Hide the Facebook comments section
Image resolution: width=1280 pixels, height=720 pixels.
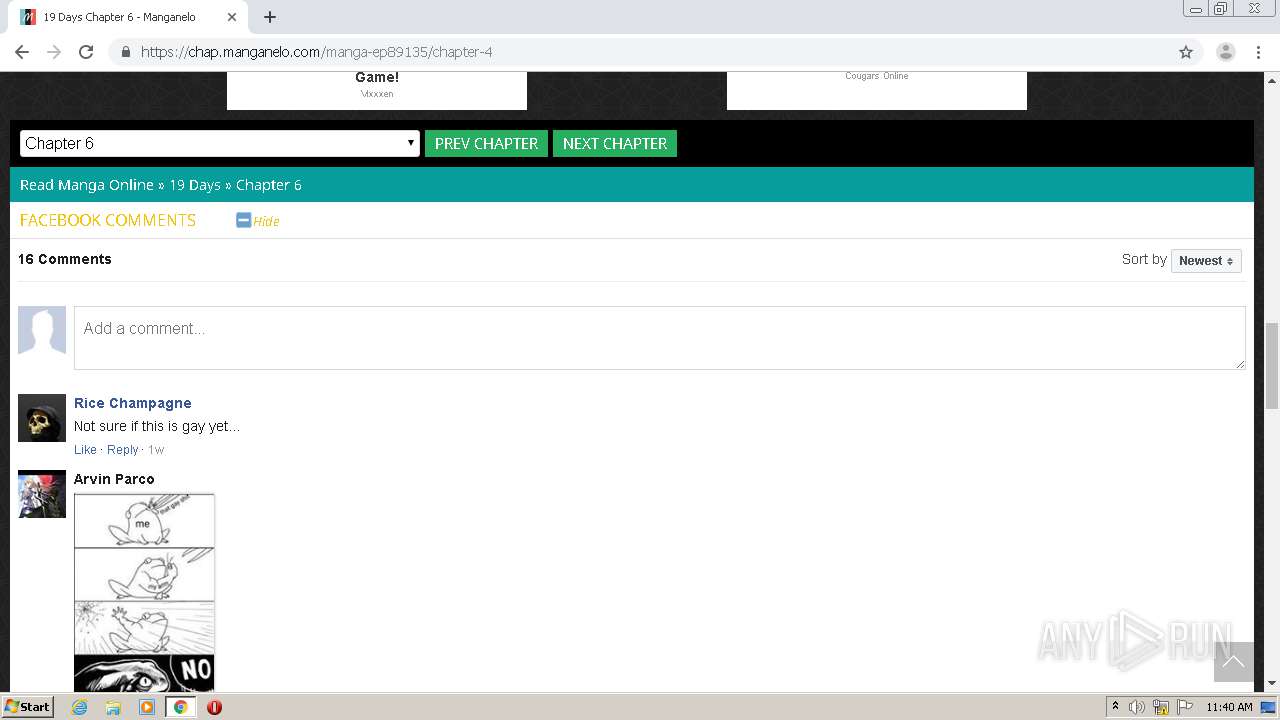click(x=258, y=221)
